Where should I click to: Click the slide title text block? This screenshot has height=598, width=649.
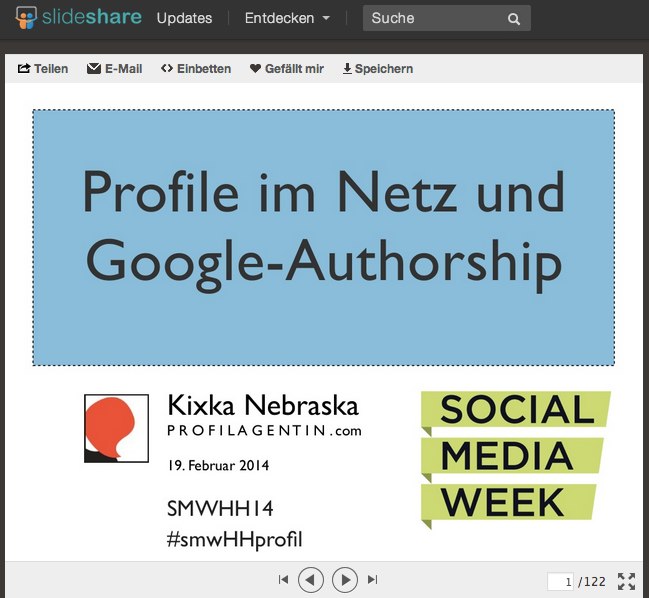(324, 238)
